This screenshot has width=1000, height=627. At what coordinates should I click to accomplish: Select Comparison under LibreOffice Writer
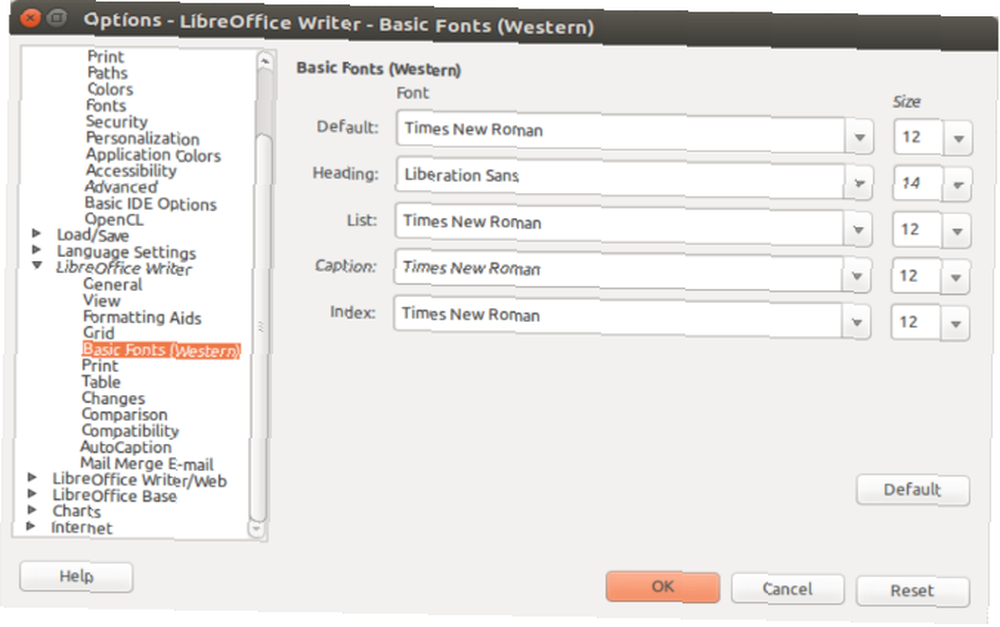click(x=124, y=415)
